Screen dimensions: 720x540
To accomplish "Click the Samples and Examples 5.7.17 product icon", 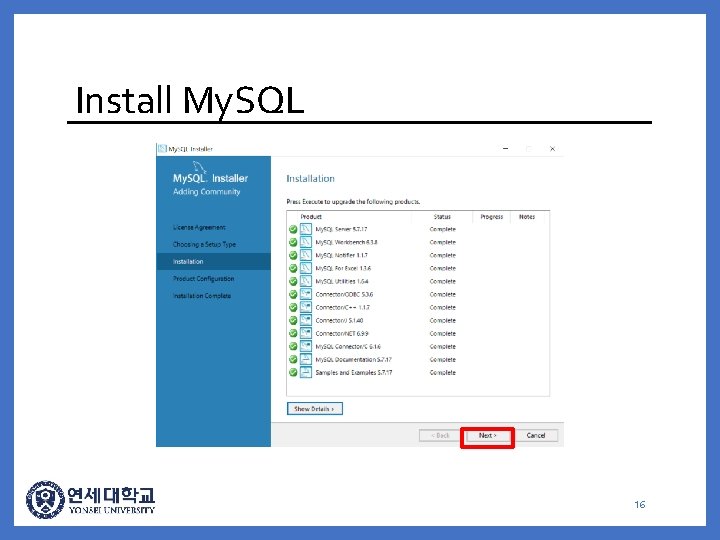I will (306, 372).
